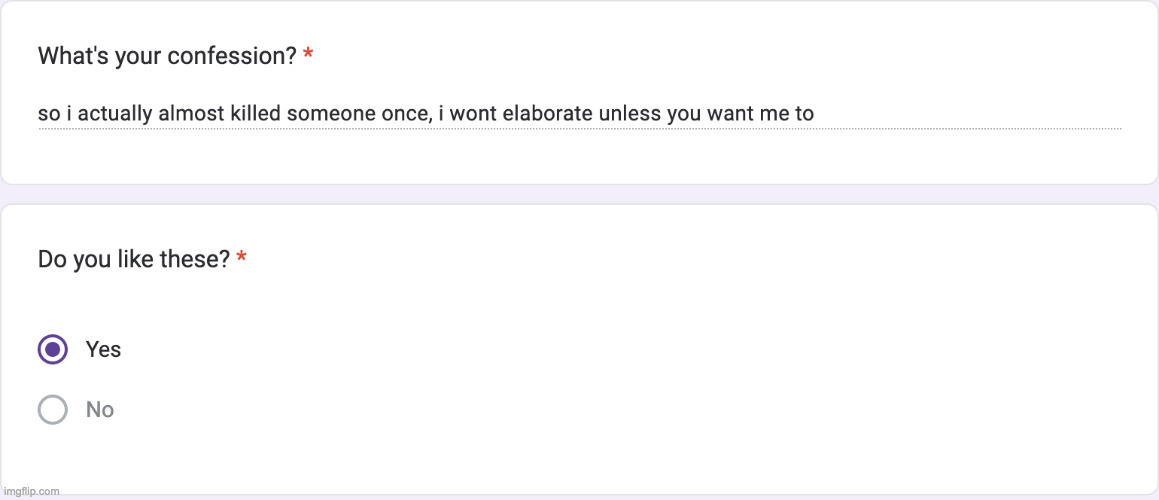Focus the empty right end of the confession field

[x=1000, y=114]
